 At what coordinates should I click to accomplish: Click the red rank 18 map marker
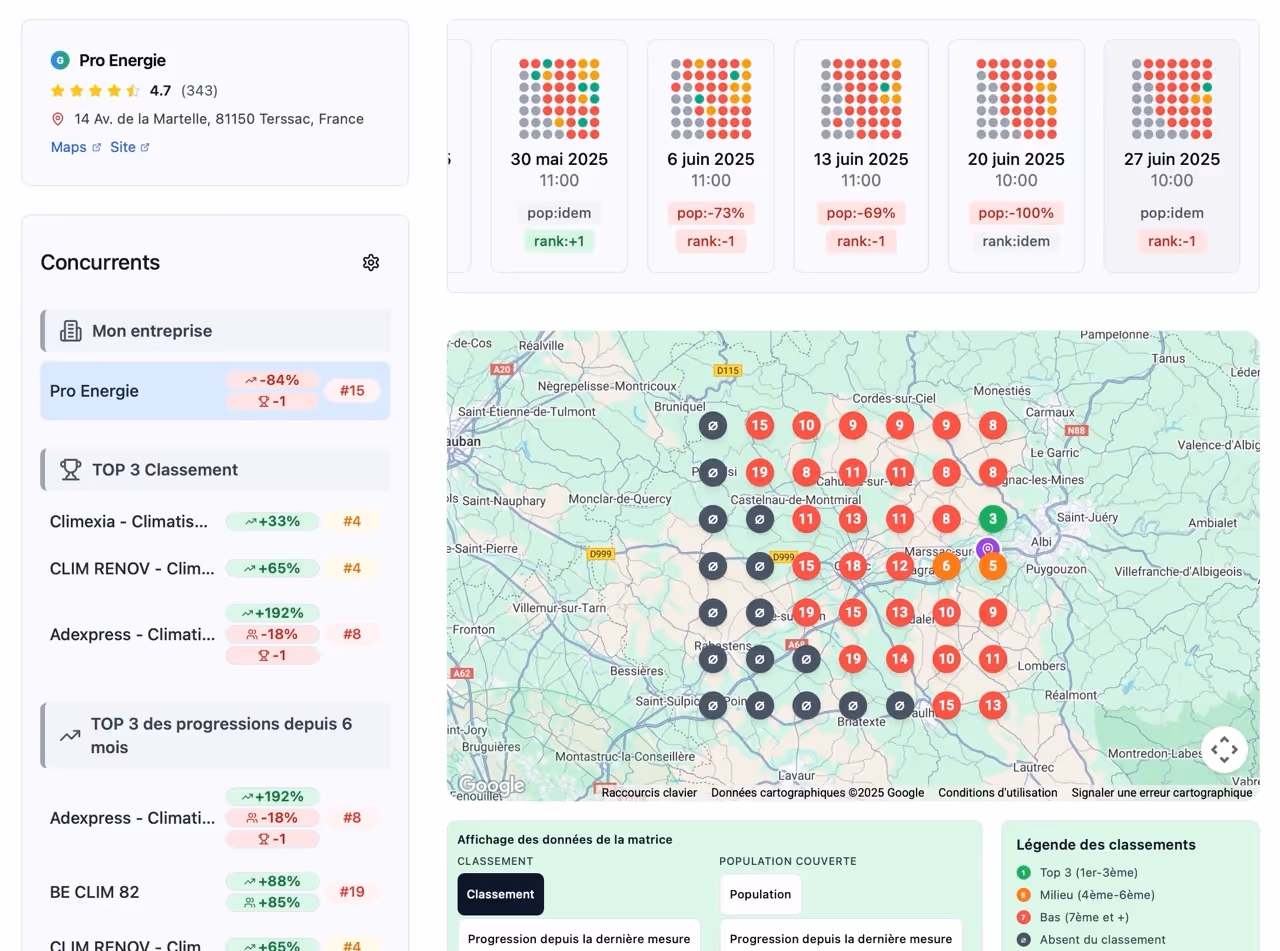[853, 566]
